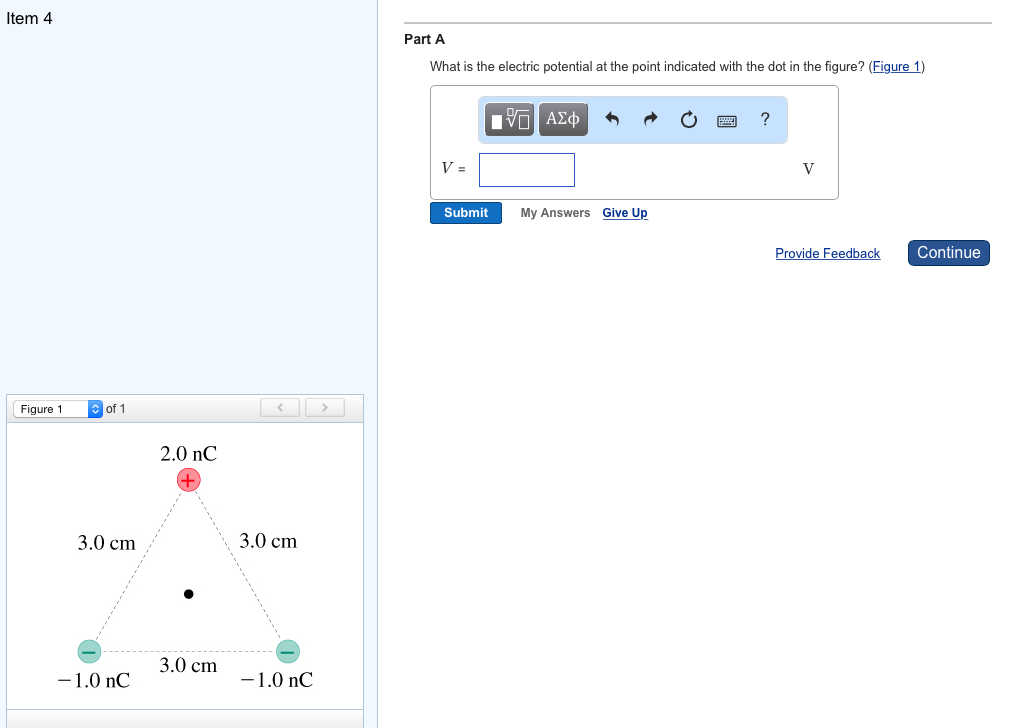Advance to the next figure with the right chevron
Viewport: 1011px width, 728px height.
pyautogui.click(x=324, y=407)
